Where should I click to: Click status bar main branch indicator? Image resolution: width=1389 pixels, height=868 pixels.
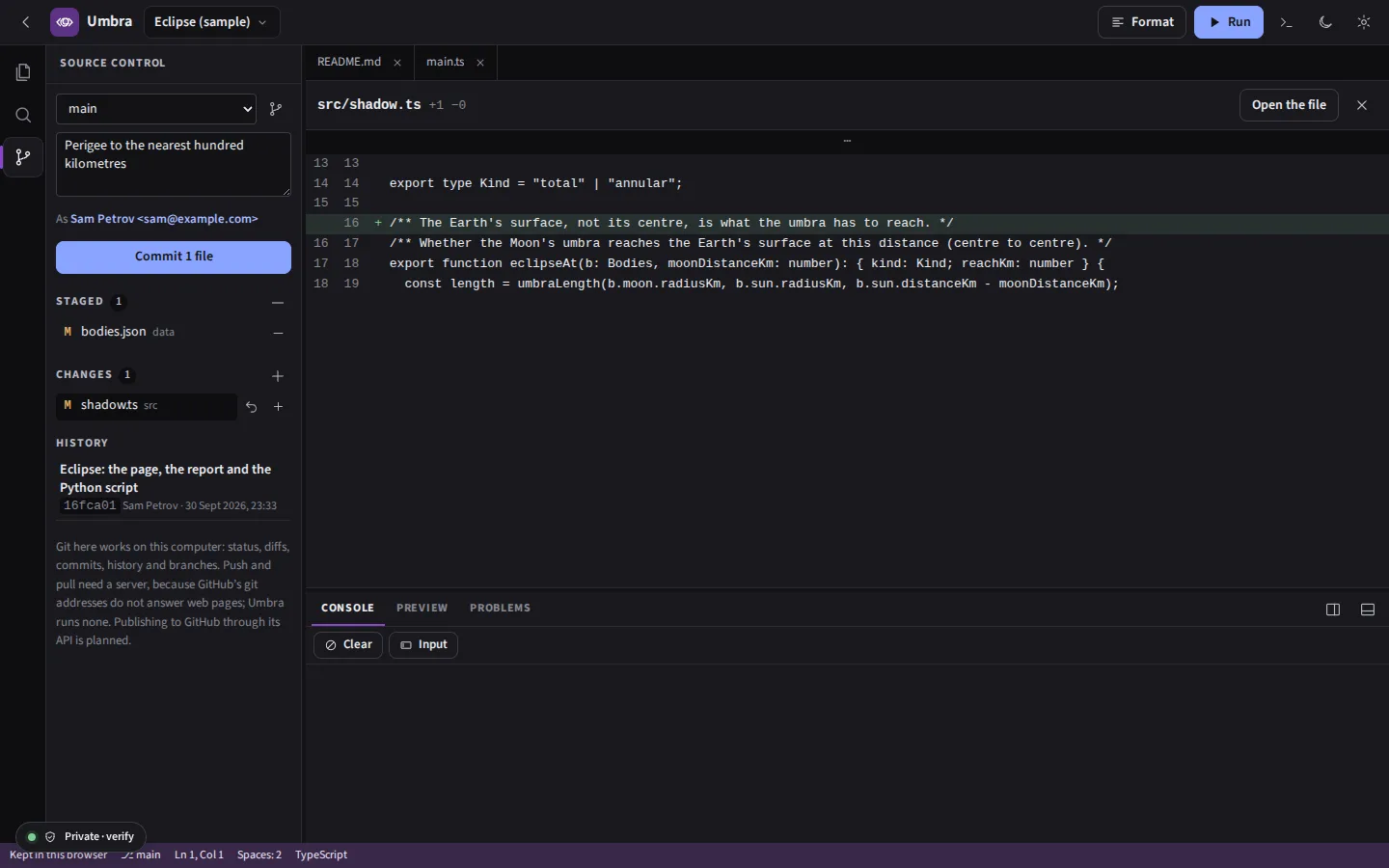[141, 855]
